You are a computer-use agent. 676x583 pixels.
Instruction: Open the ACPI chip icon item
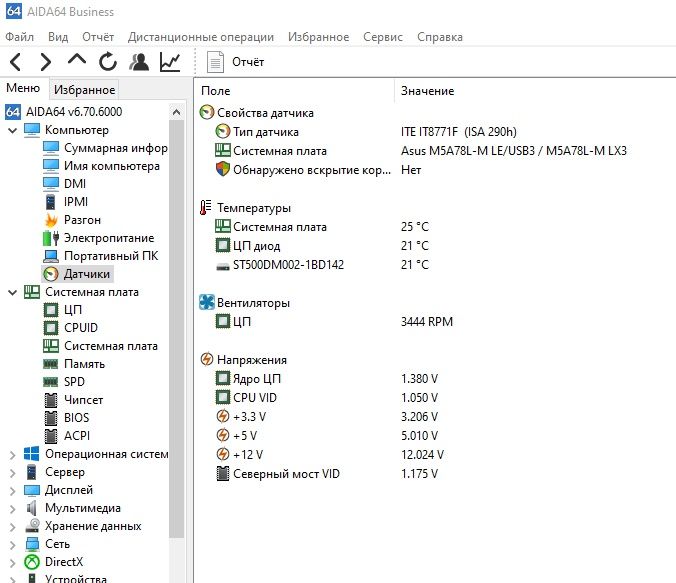(x=51, y=436)
